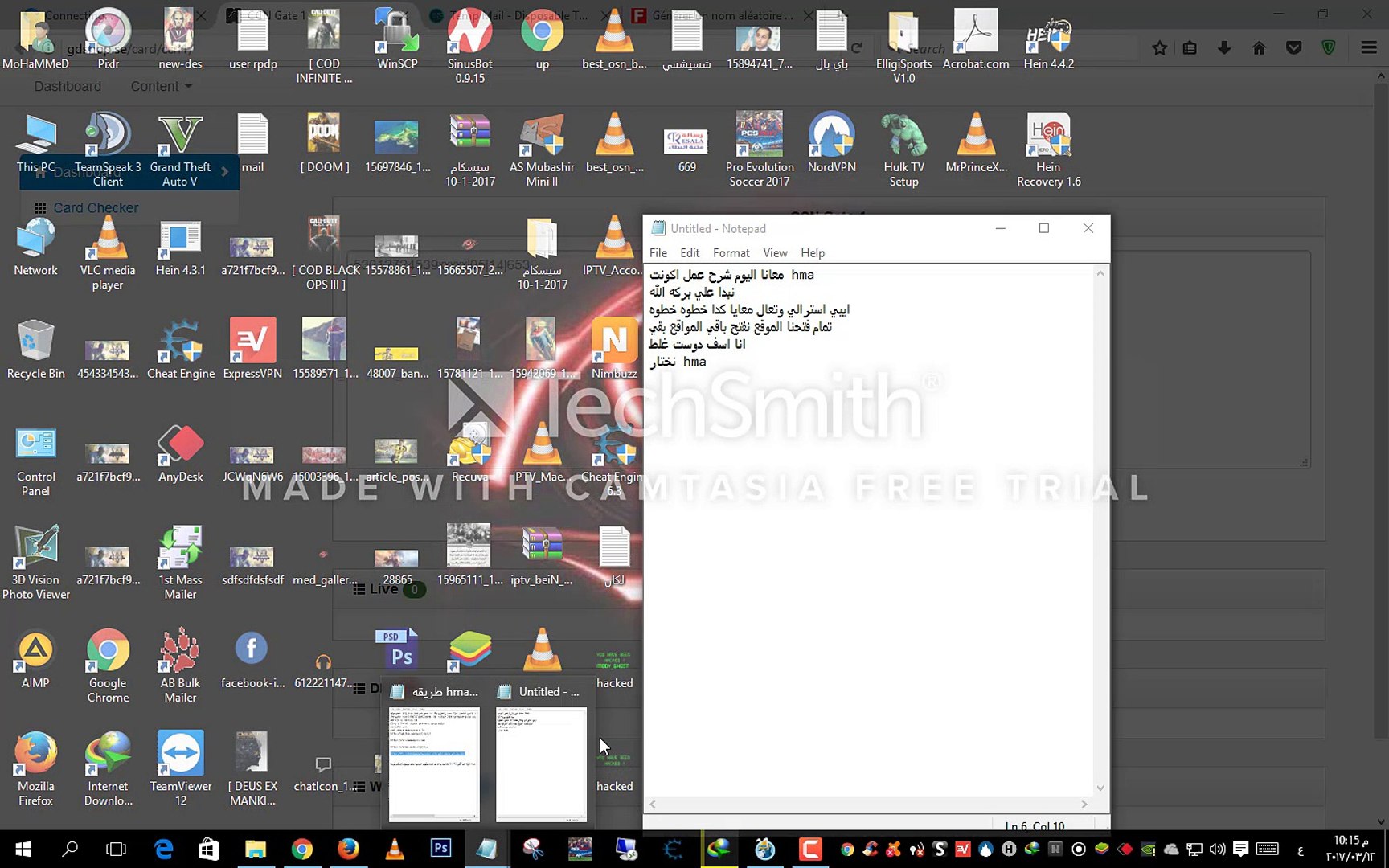Select the ExpressVPN desktop shortcut
The image size is (1389, 868).
(x=252, y=350)
